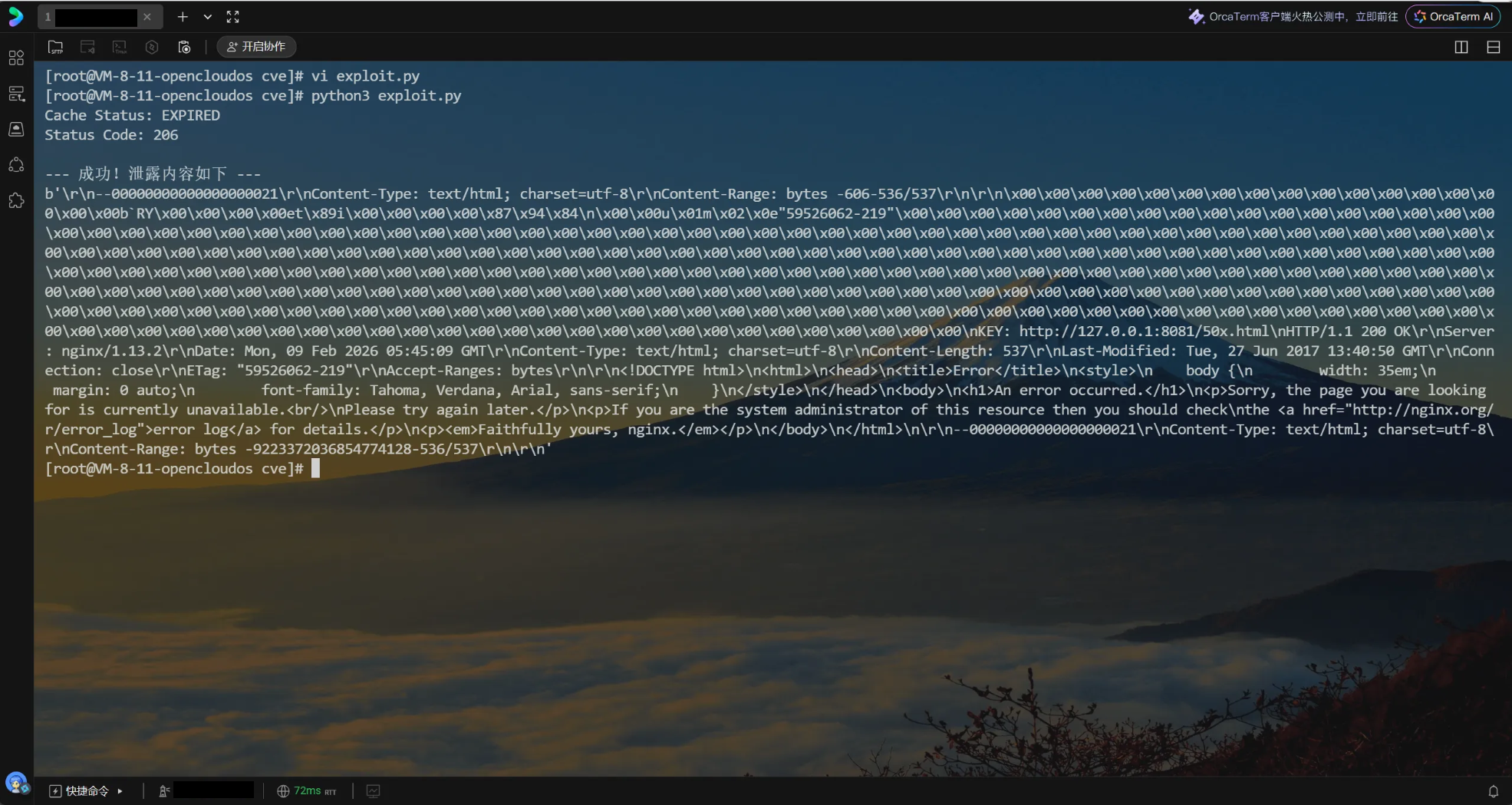This screenshot has width=1512, height=805.
Task: Open the clipboard recording icon
Action: click(x=184, y=47)
